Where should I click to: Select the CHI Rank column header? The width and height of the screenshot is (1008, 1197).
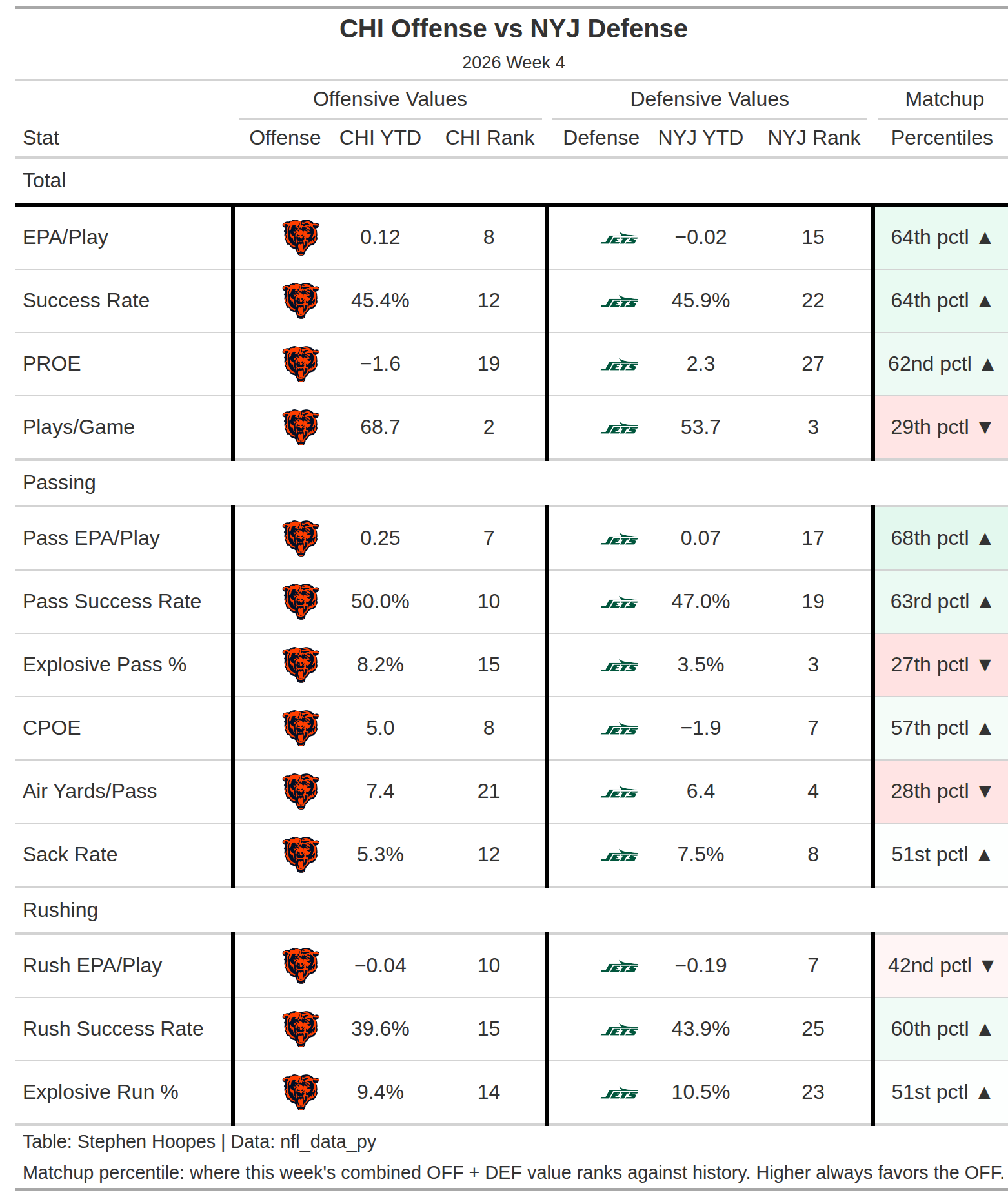490,138
